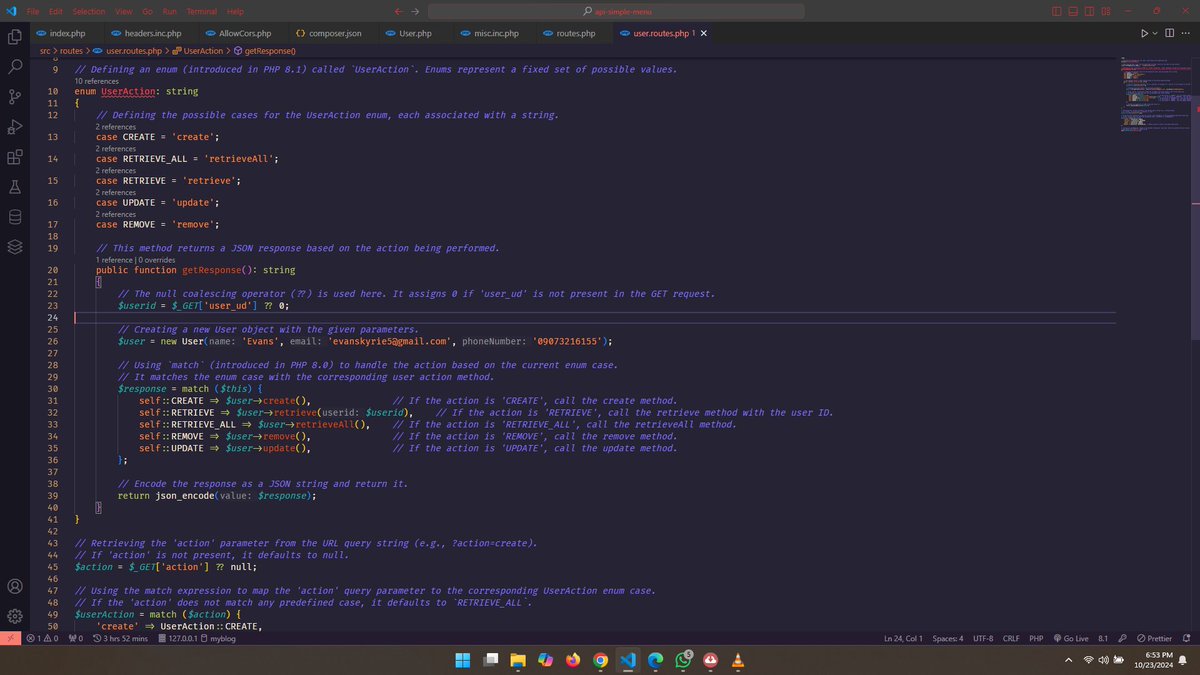Expand the user.routes.php breadcrumb
The height and width of the screenshot is (675, 1200).
coord(127,50)
